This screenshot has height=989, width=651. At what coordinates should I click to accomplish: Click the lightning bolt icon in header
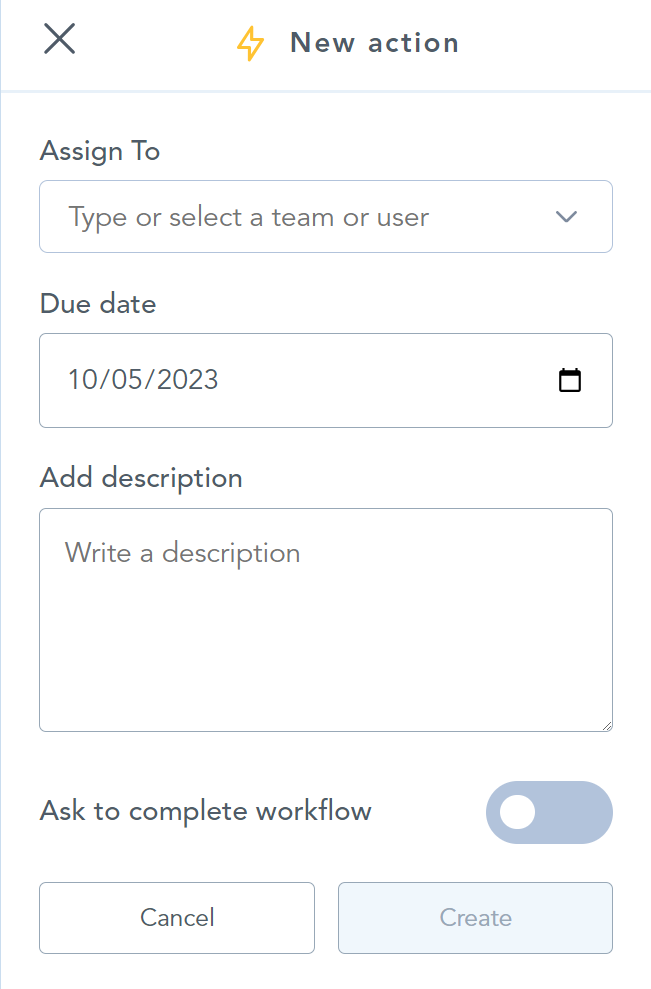pos(250,43)
